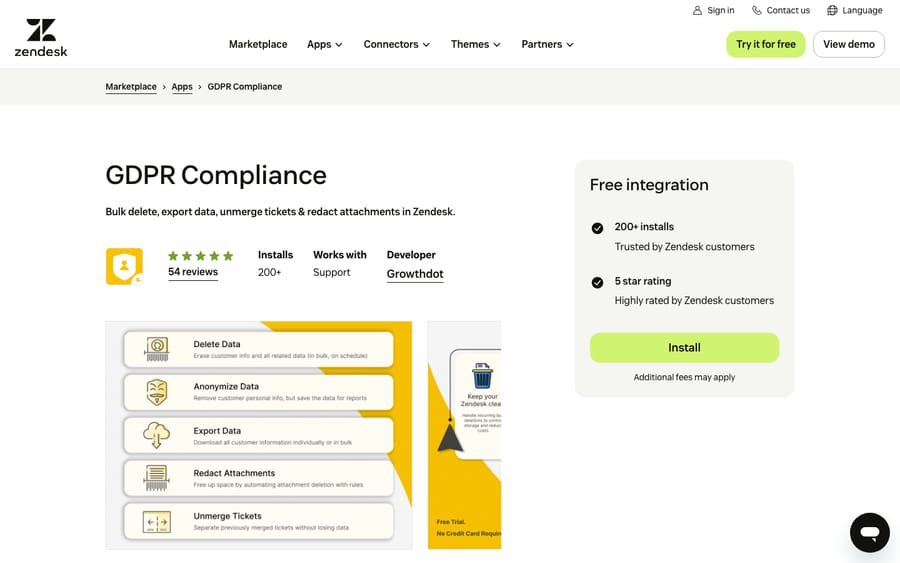
Task: Expand the Themes dropdown menu
Action: pos(476,44)
